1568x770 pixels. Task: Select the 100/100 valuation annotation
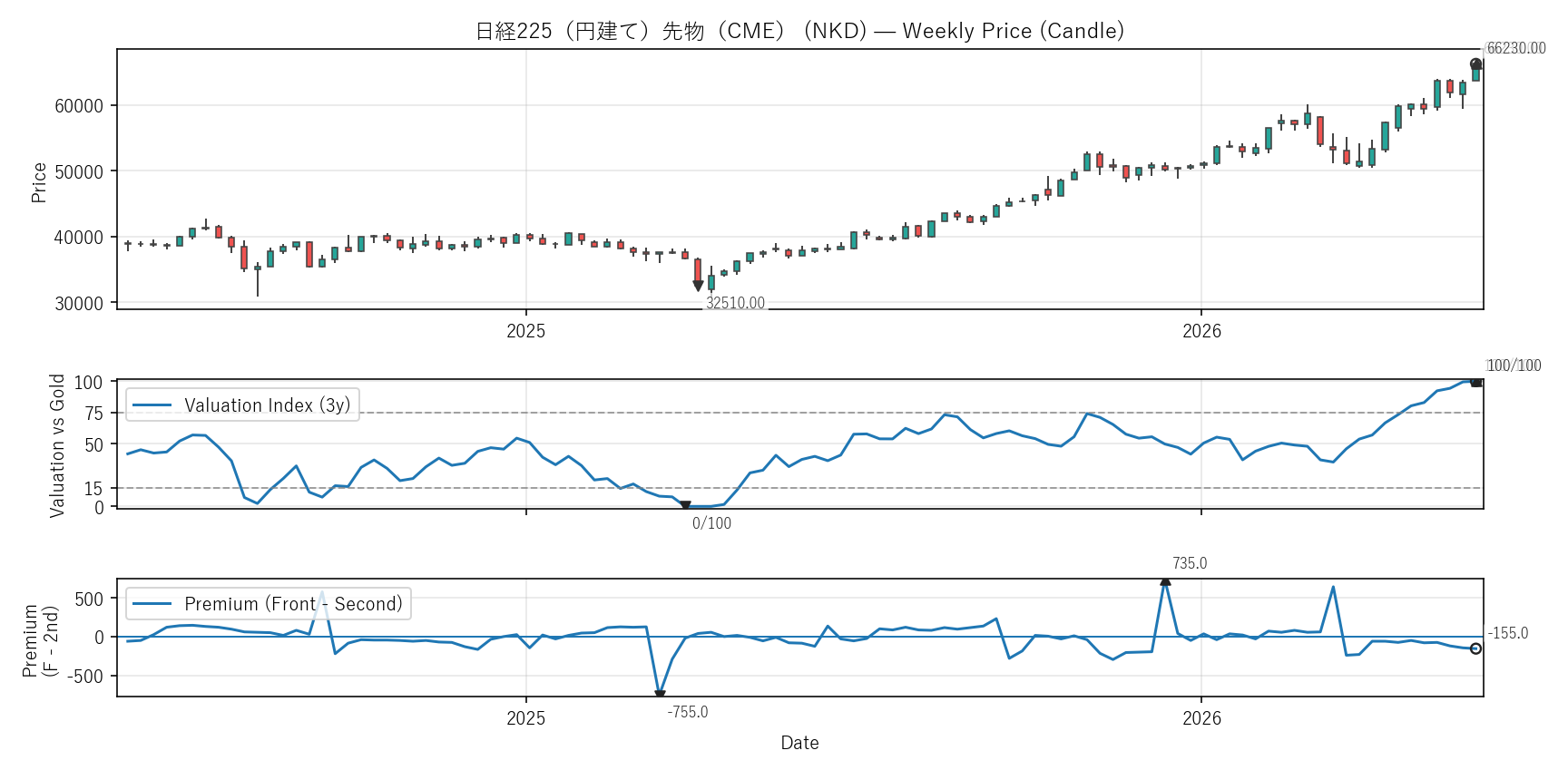click(1514, 366)
